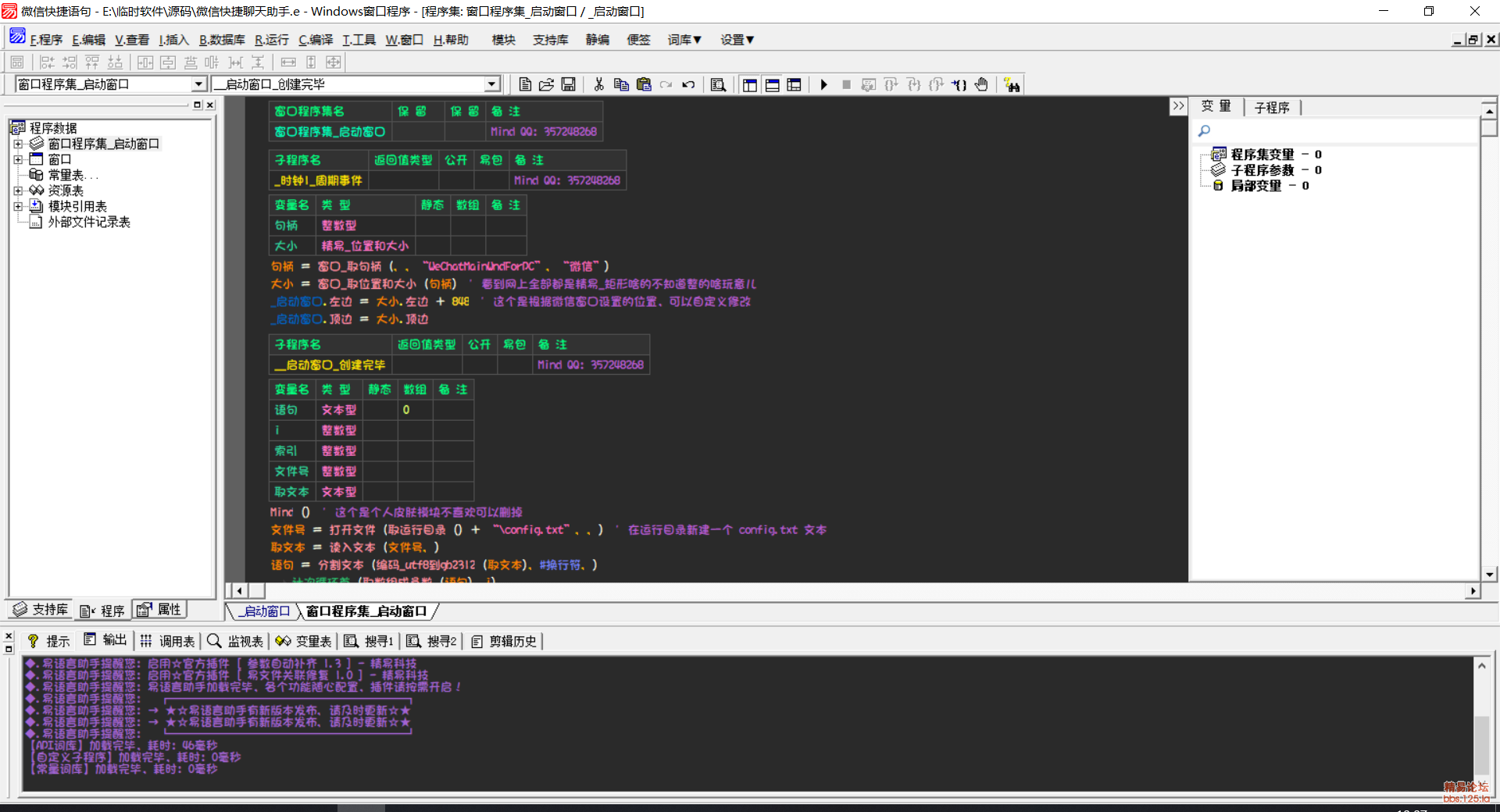Click the 模块 menu item

[x=503, y=40]
